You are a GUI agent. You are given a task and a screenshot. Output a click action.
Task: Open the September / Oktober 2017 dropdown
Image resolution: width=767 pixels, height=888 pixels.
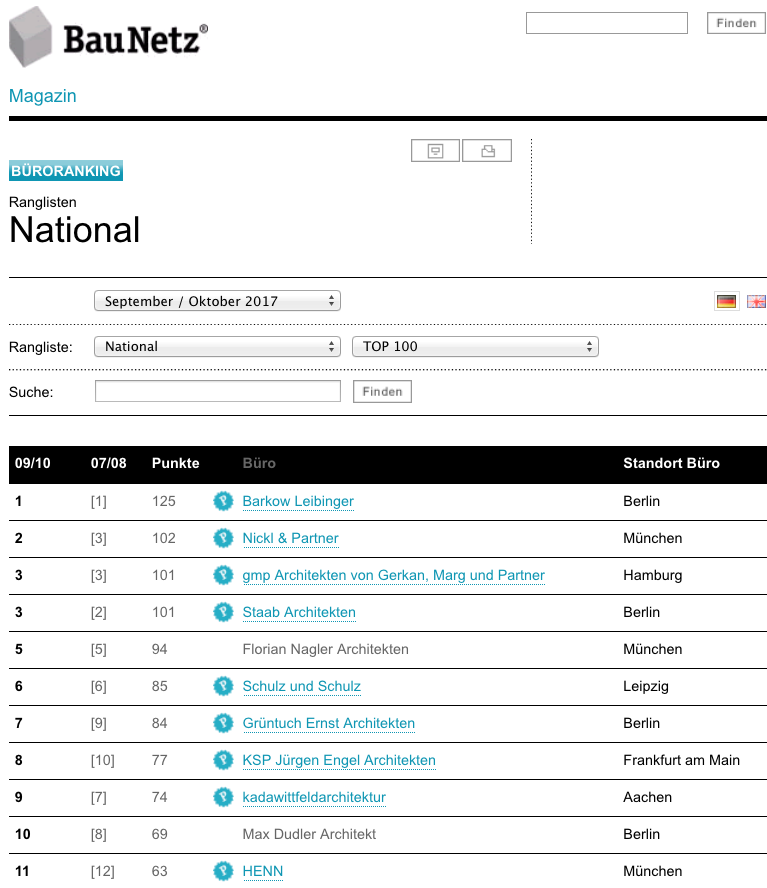218,301
